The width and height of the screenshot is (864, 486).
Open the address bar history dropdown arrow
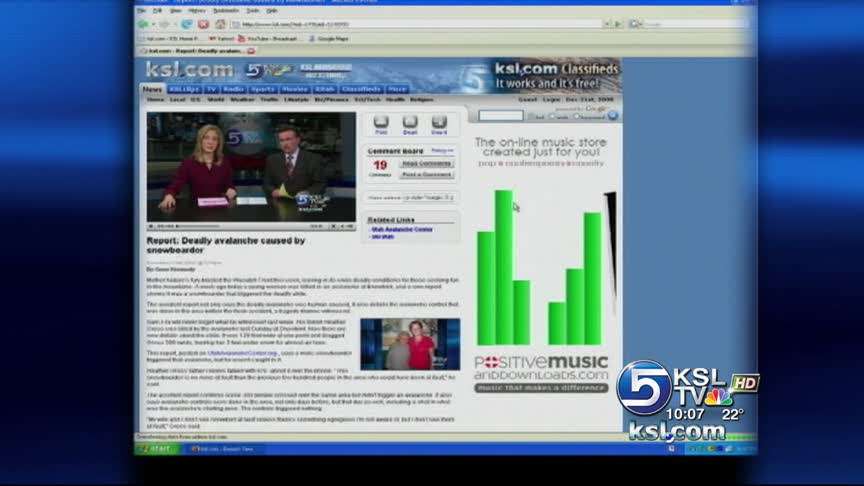click(607, 24)
